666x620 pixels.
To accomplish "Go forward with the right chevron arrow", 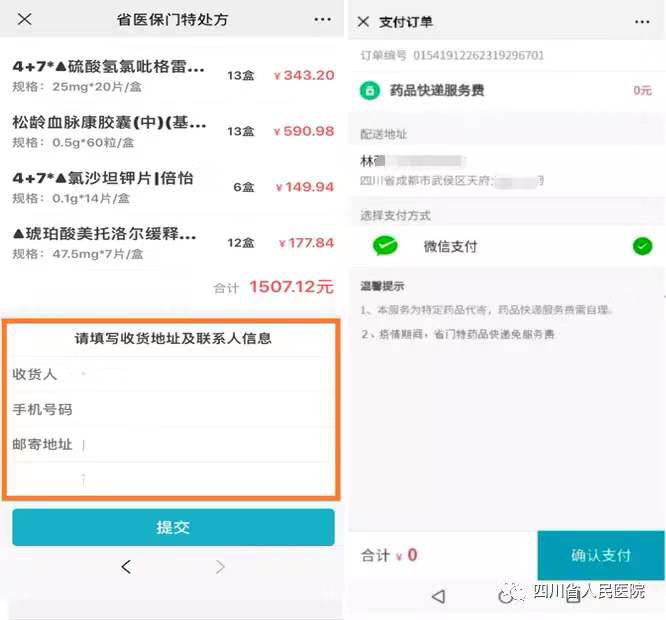I will 220,566.
